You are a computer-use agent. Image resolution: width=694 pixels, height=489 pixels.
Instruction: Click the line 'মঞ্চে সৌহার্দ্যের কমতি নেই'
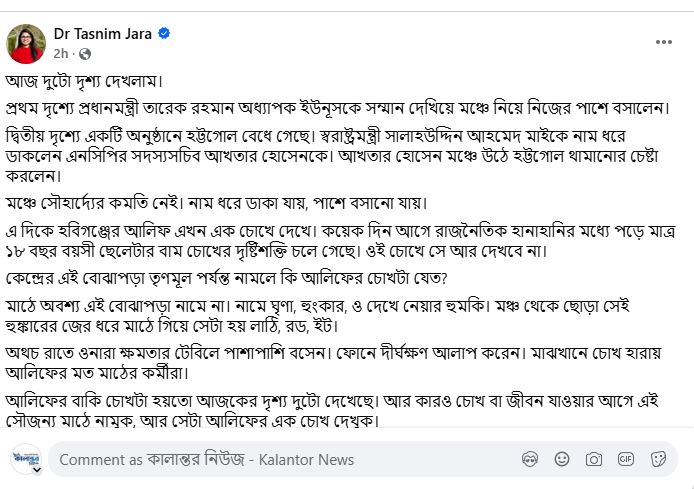216,203
